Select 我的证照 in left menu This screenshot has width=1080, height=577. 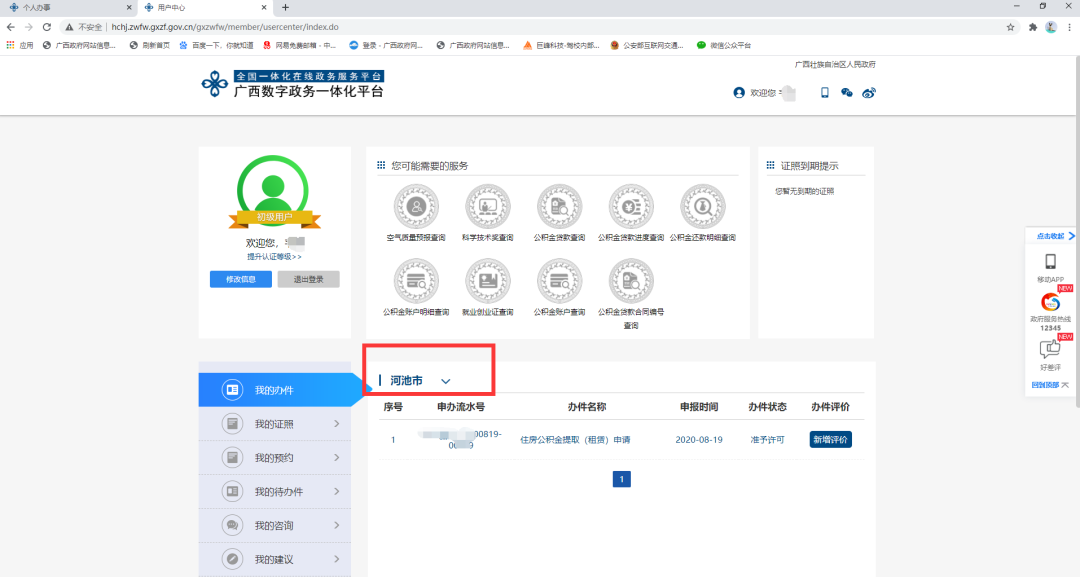coord(275,424)
